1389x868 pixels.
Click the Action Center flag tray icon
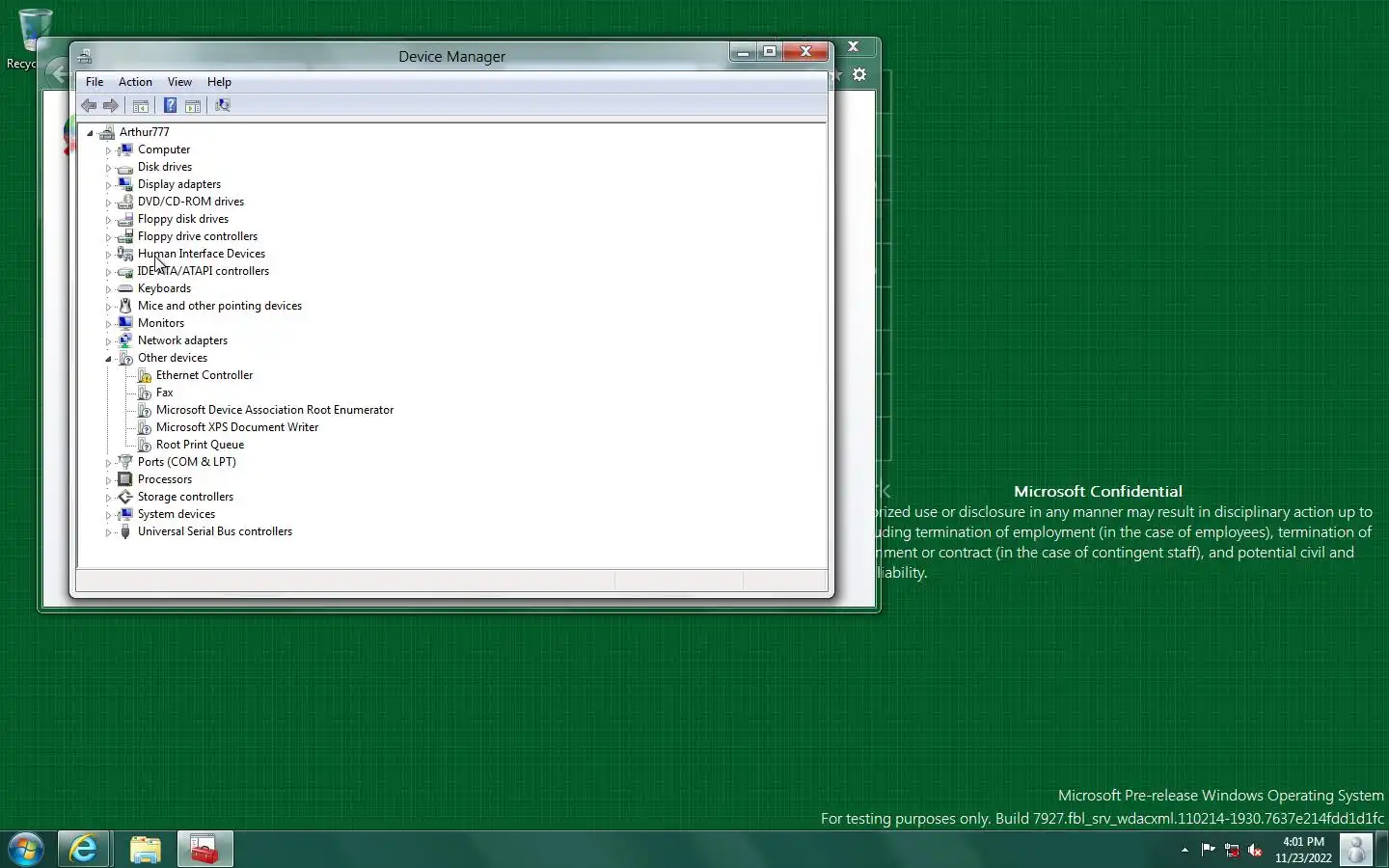pos(1208,850)
